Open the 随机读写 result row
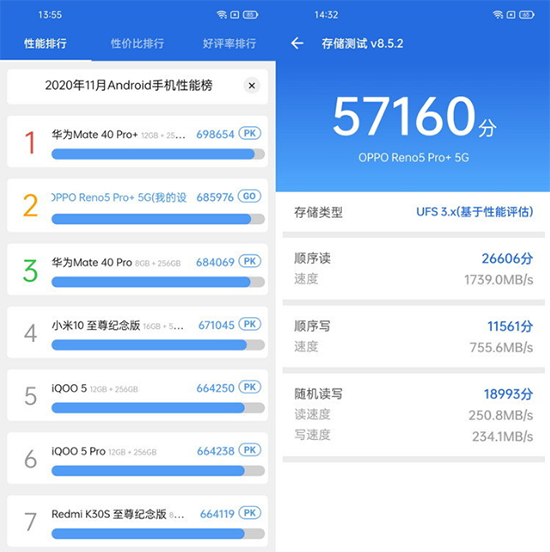550x552 pixels. point(414,415)
